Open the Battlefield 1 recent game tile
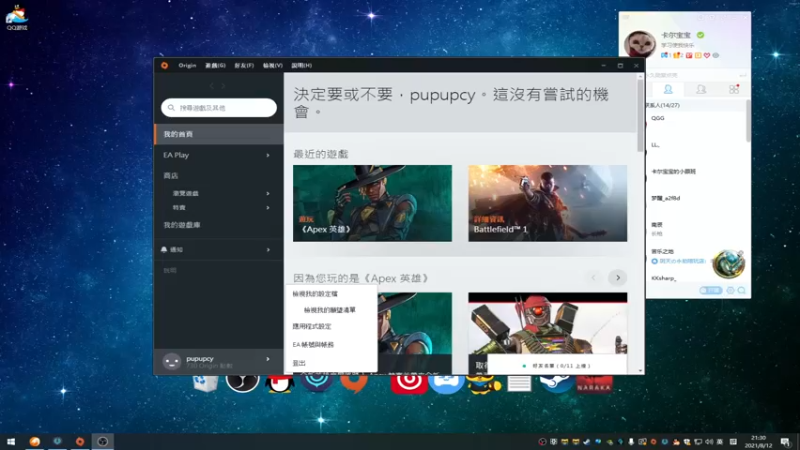Viewport: 800px width, 450px height. click(x=547, y=203)
